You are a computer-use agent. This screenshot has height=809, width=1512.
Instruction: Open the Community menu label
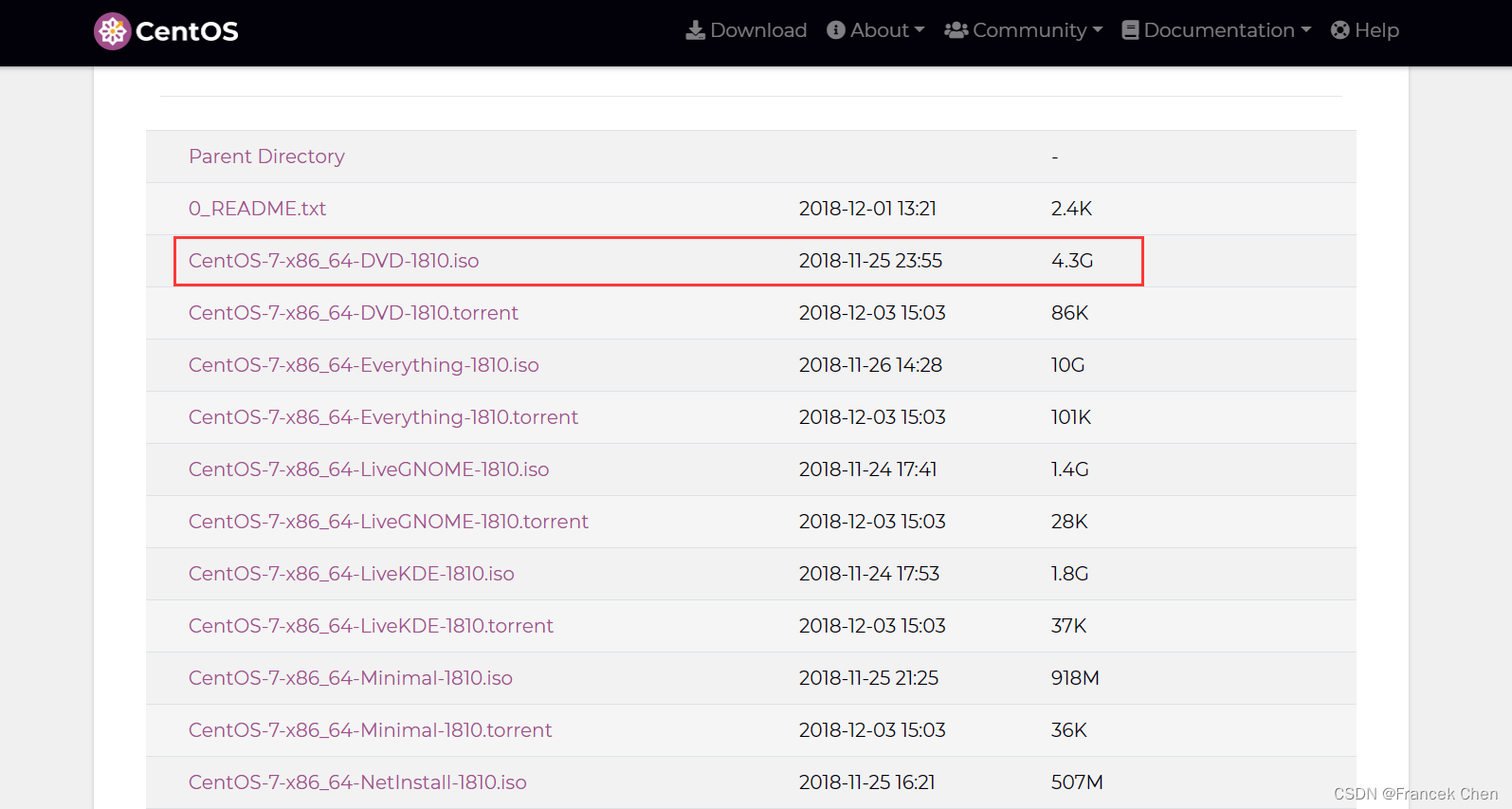tap(1029, 30)
